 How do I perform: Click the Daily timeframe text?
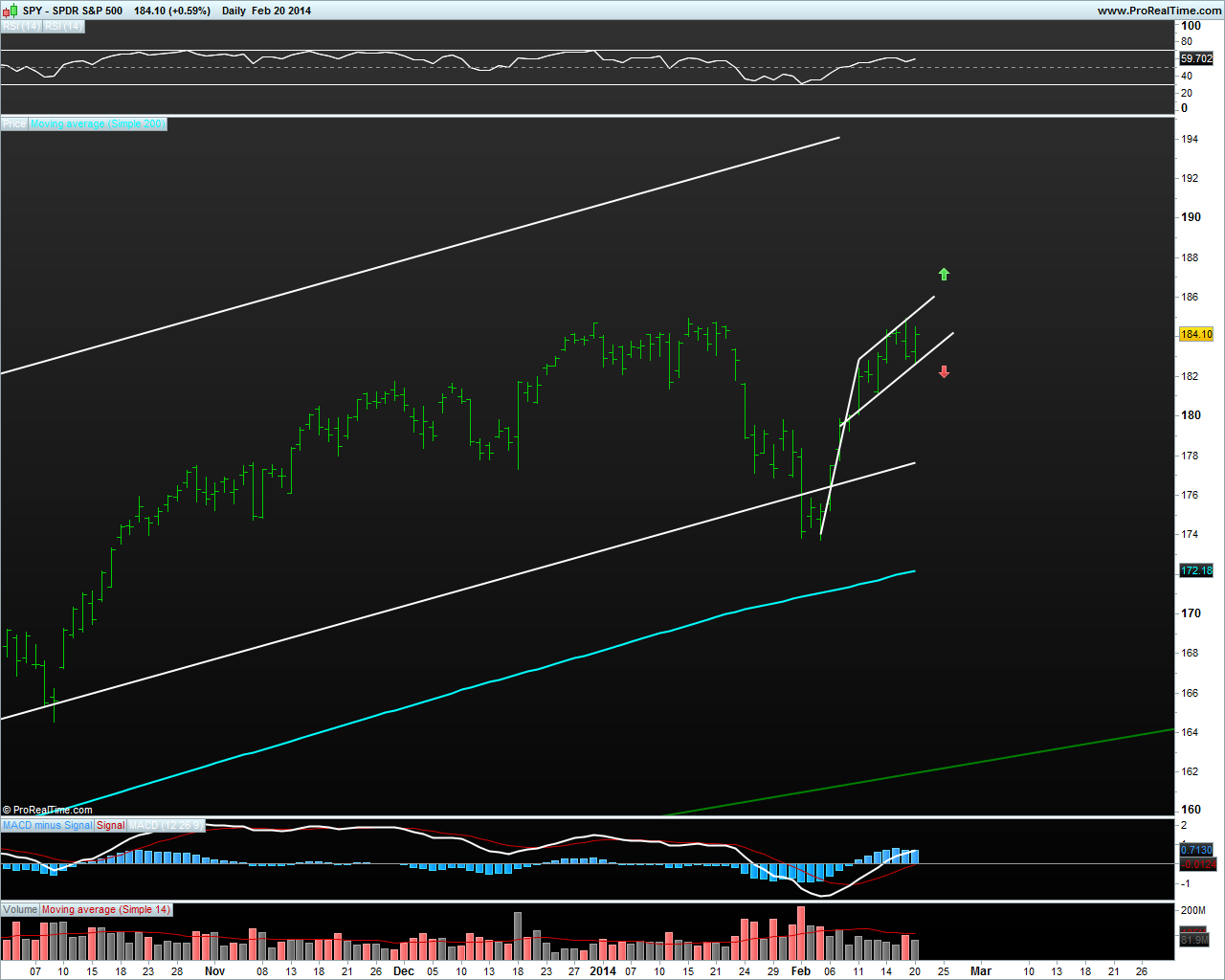(x=234, y=11)
